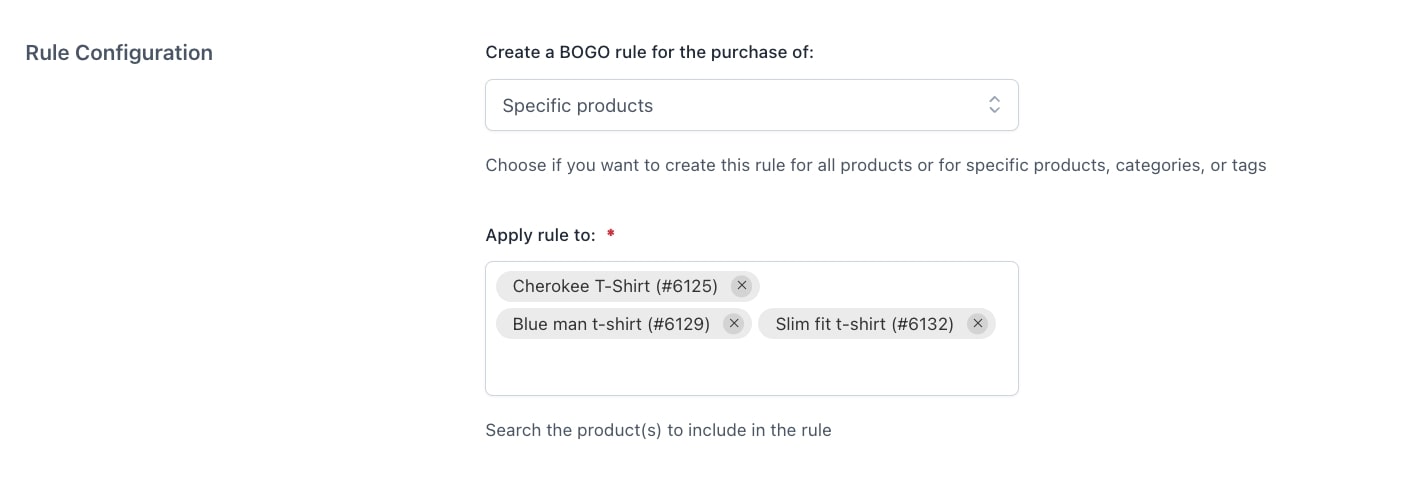The height and width of the screenshot is (478, 1418).
Task: Open the Specific products dropdown
Action: 750,105
